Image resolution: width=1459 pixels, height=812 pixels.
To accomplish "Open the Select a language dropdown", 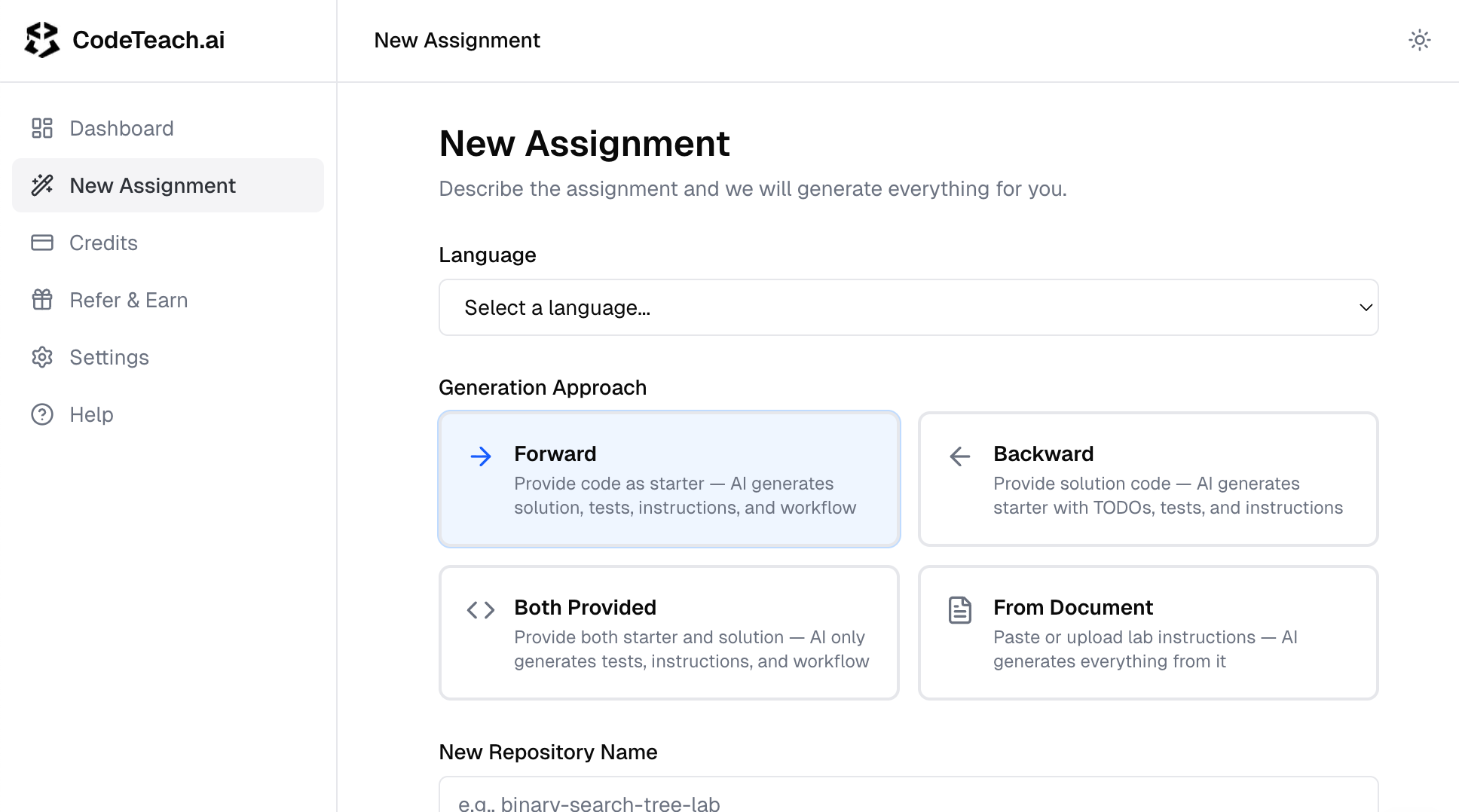I will [x=909, y=307].
